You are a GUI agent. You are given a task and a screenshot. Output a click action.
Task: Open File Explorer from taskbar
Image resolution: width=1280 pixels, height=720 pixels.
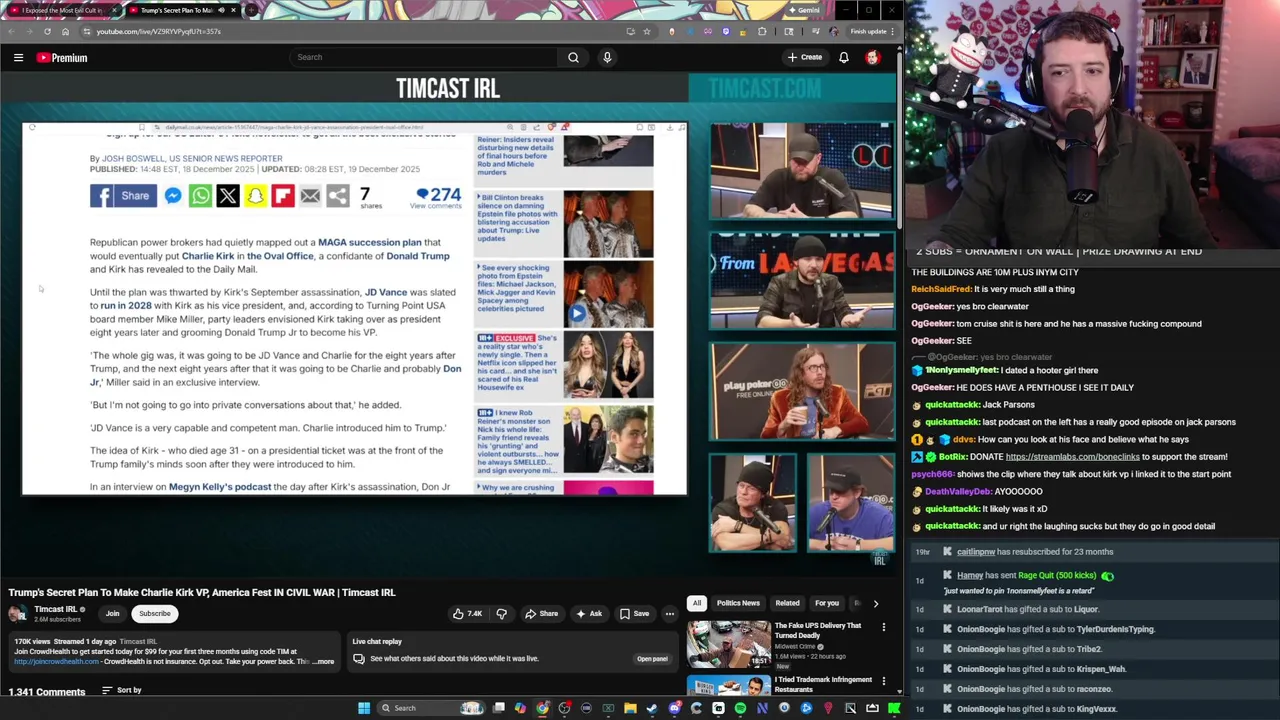tap(630, 708)
